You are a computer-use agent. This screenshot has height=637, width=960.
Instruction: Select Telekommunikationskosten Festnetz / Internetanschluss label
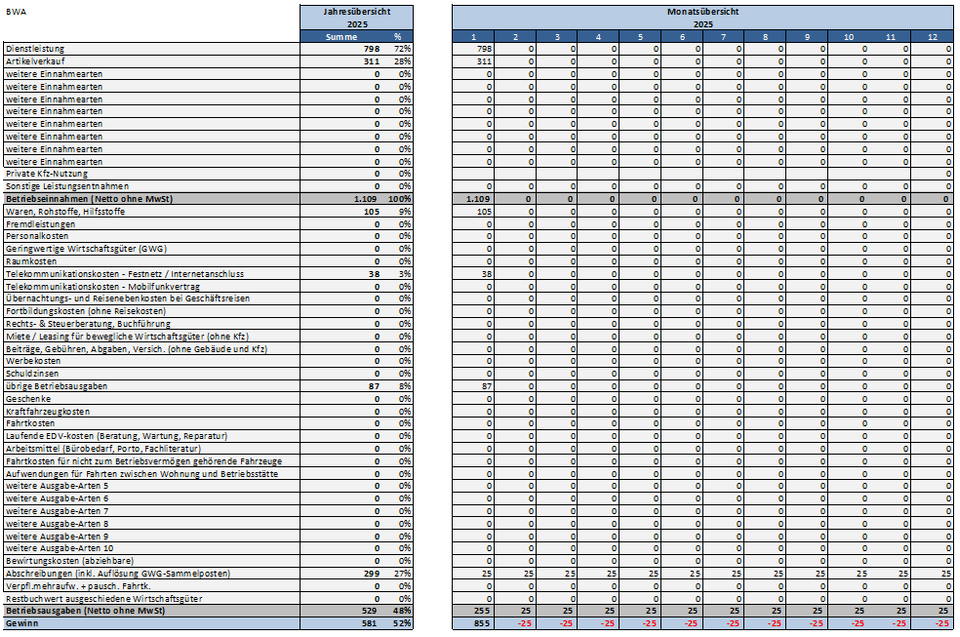coord(125,274)
